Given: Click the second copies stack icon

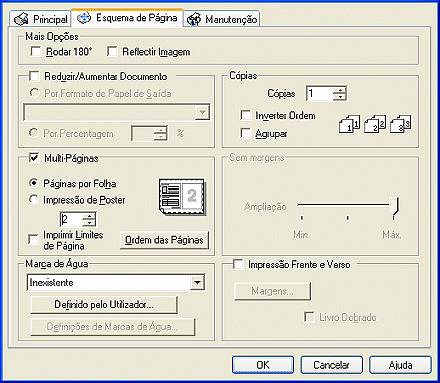Looking at the screenshot, I should pyautogui.click(x=375, y=124).
